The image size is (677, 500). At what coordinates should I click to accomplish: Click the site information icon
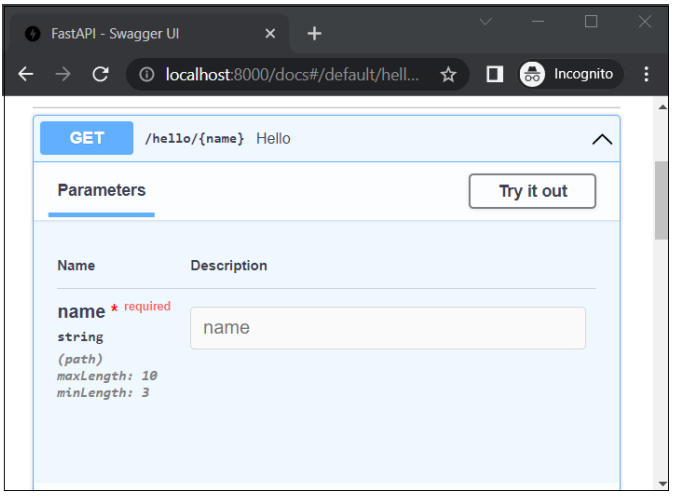coord(147,74)
